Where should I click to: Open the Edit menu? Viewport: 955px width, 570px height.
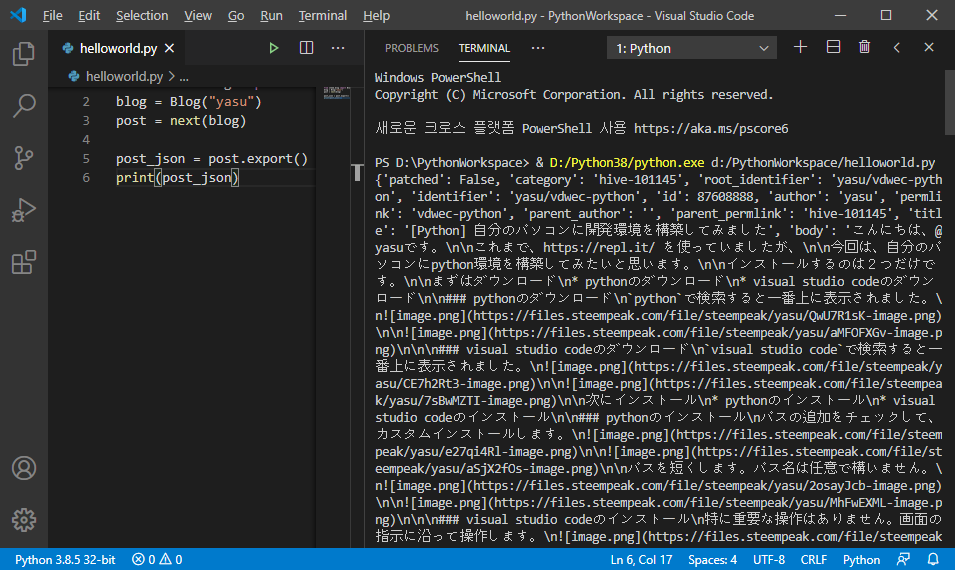[x=89, y=15]
